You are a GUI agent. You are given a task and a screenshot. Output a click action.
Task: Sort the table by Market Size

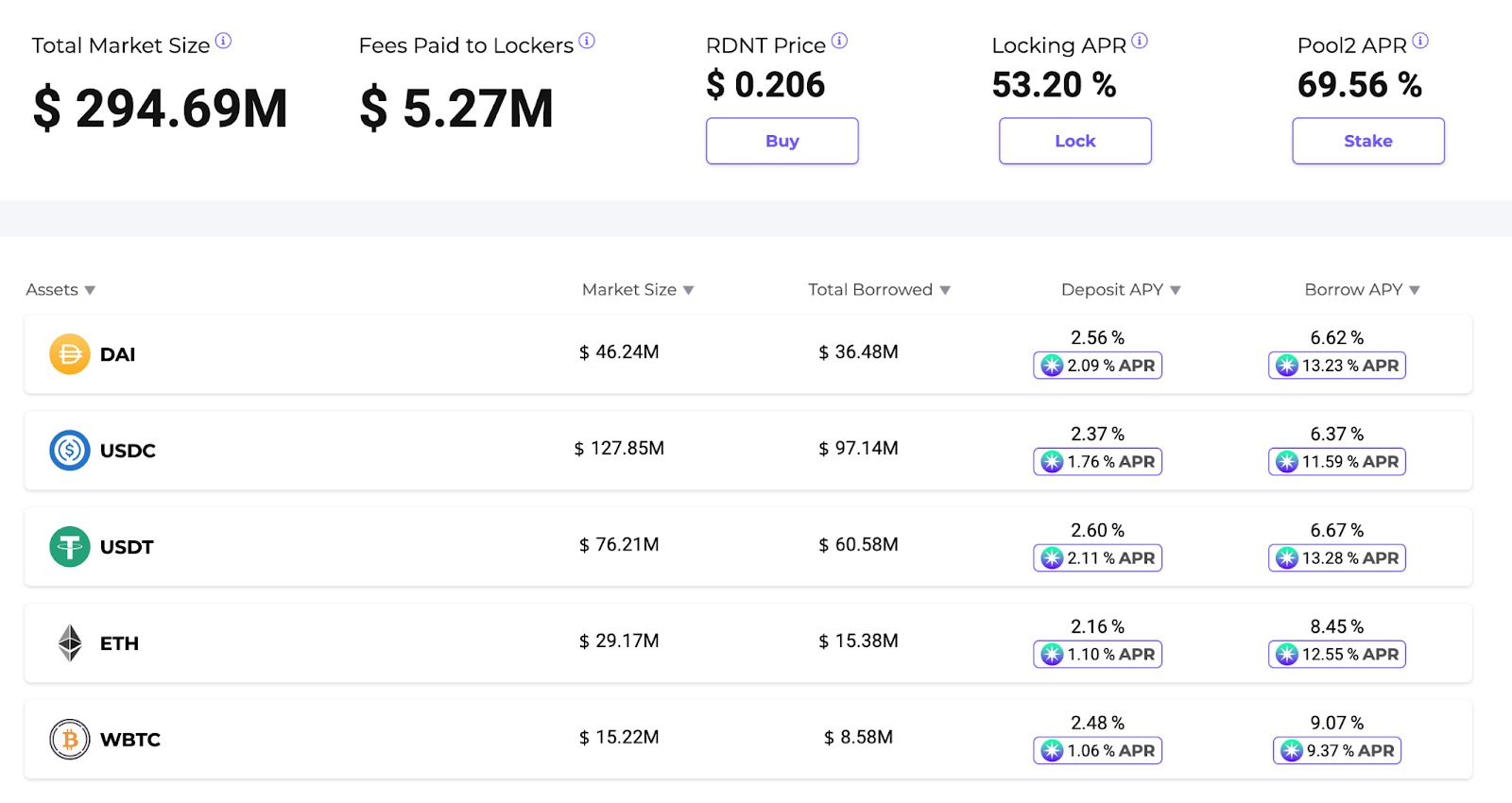point(638,290)
